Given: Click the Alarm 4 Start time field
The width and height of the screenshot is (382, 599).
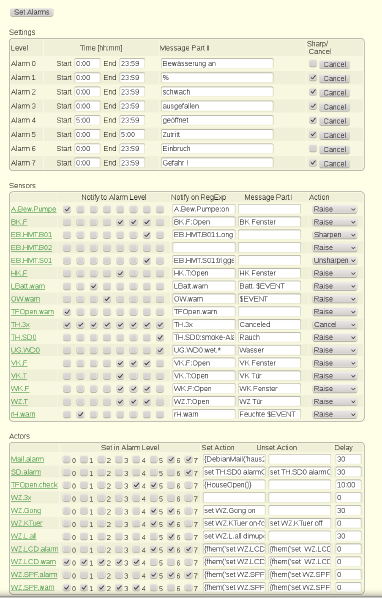Looking at the screenshot, I should tap(87, 120).
